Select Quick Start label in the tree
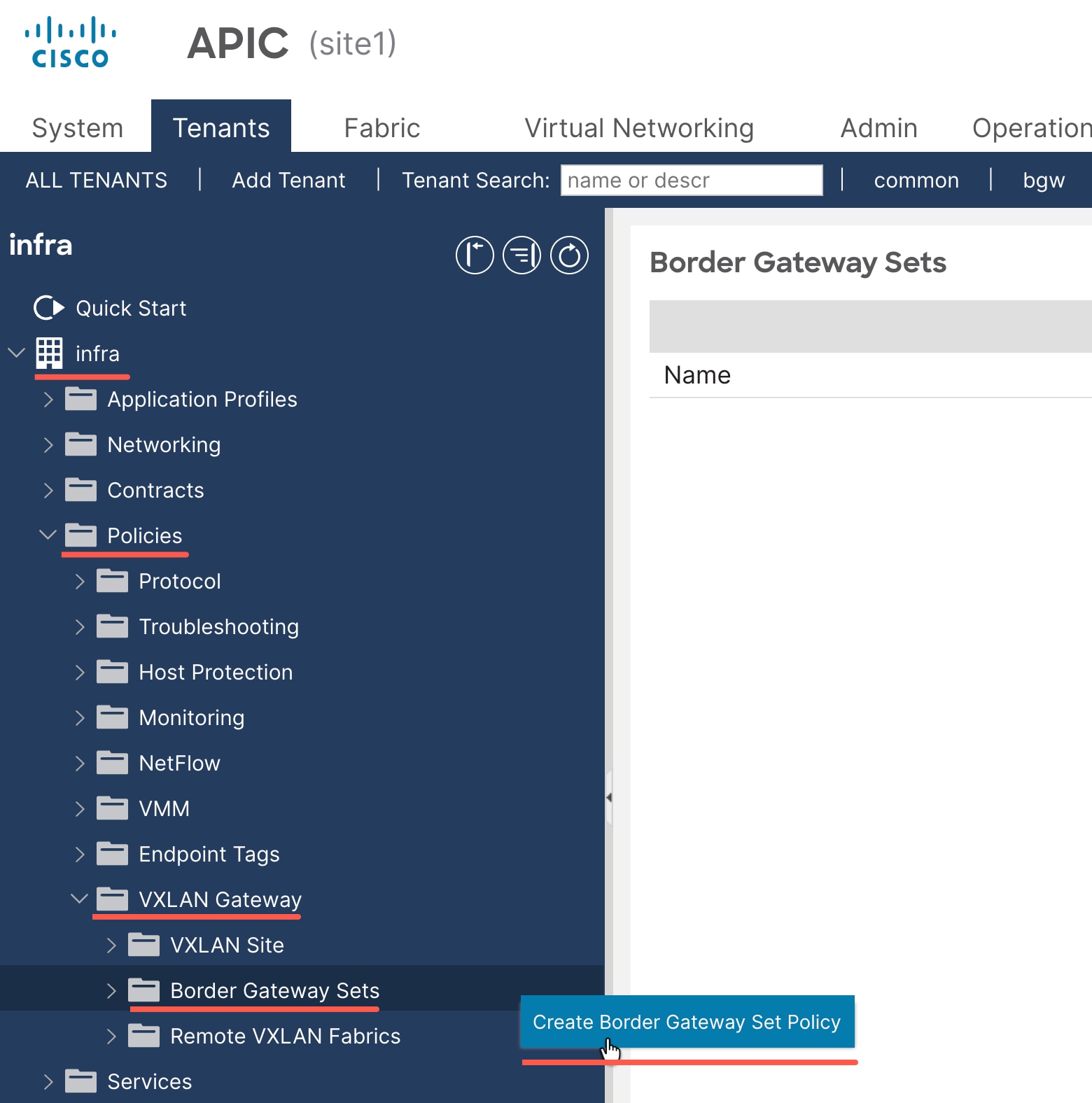The width and height of the screenshot is (1092, 1103). (x=131, y=308)
